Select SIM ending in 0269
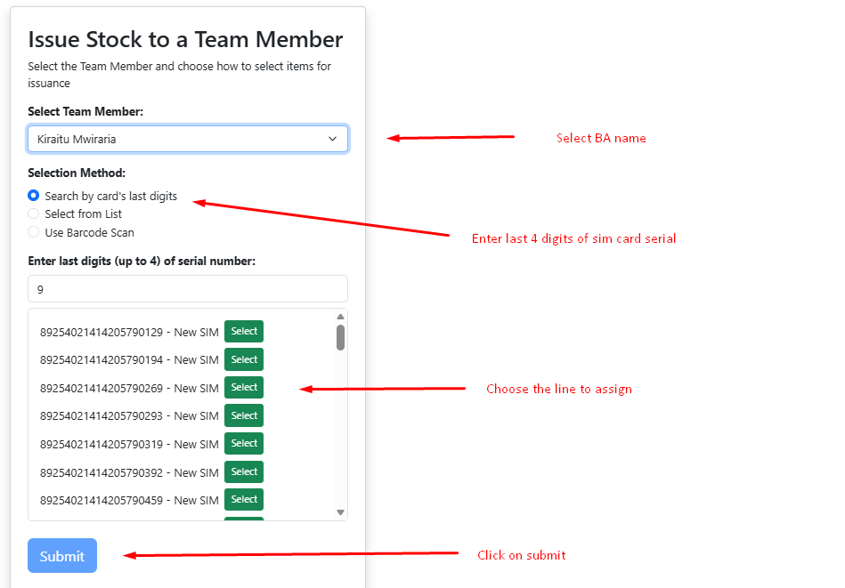This screenshot has height=588, width=845. [x=244, y=387]
